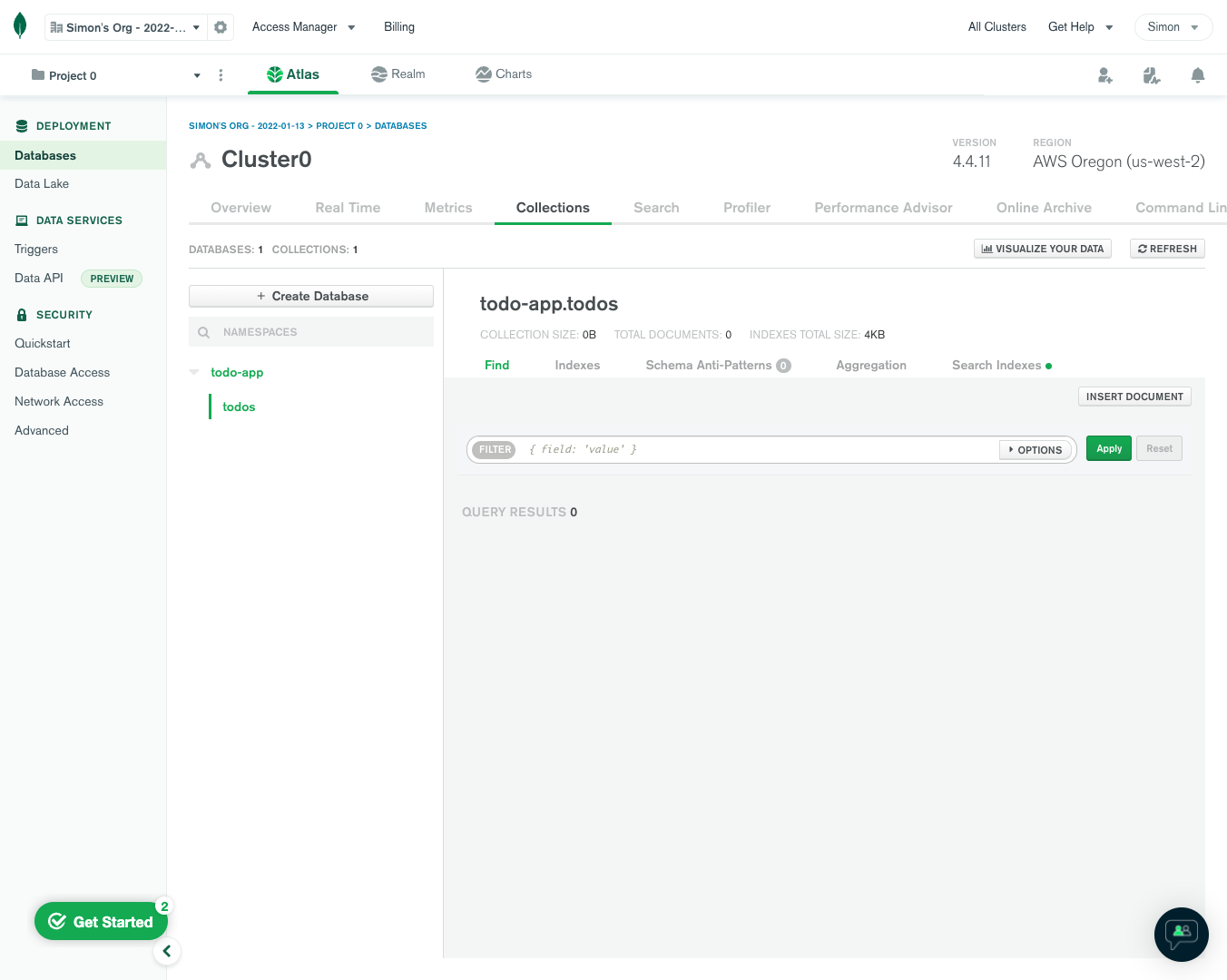
Task: Open the project options kebab menu
Action: click(x=221, y=75)
